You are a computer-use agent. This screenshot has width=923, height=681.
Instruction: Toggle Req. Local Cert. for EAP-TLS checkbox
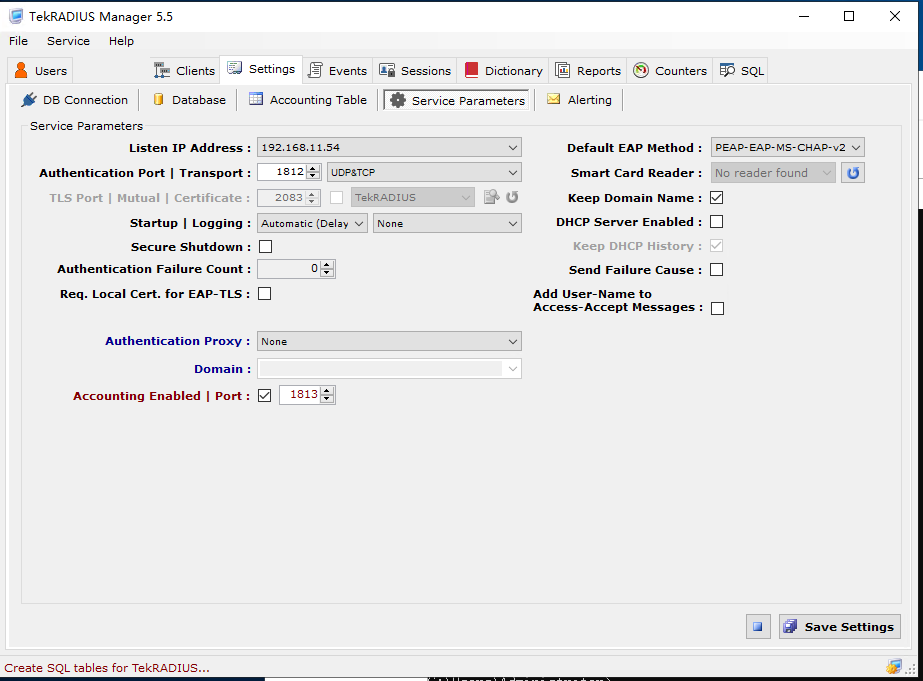265,294
